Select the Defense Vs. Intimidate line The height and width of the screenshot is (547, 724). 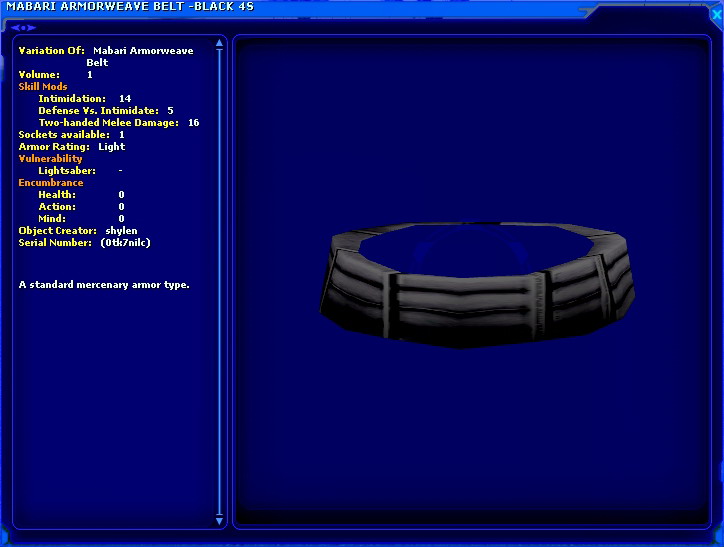(x=105, y=111)
